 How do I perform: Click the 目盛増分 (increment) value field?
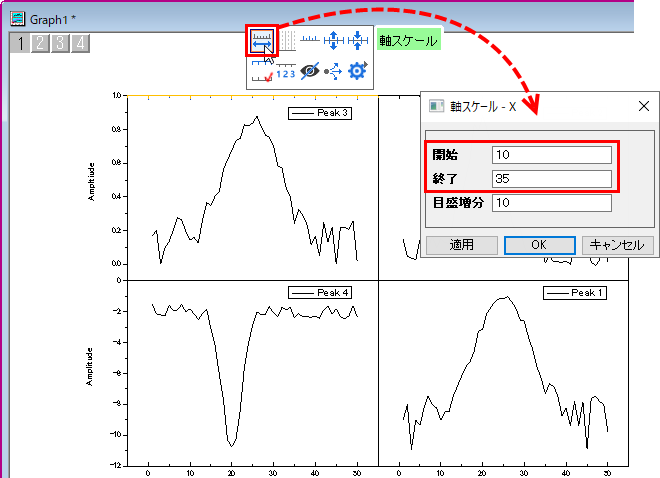pyautogui.click(x=552, y=203)
